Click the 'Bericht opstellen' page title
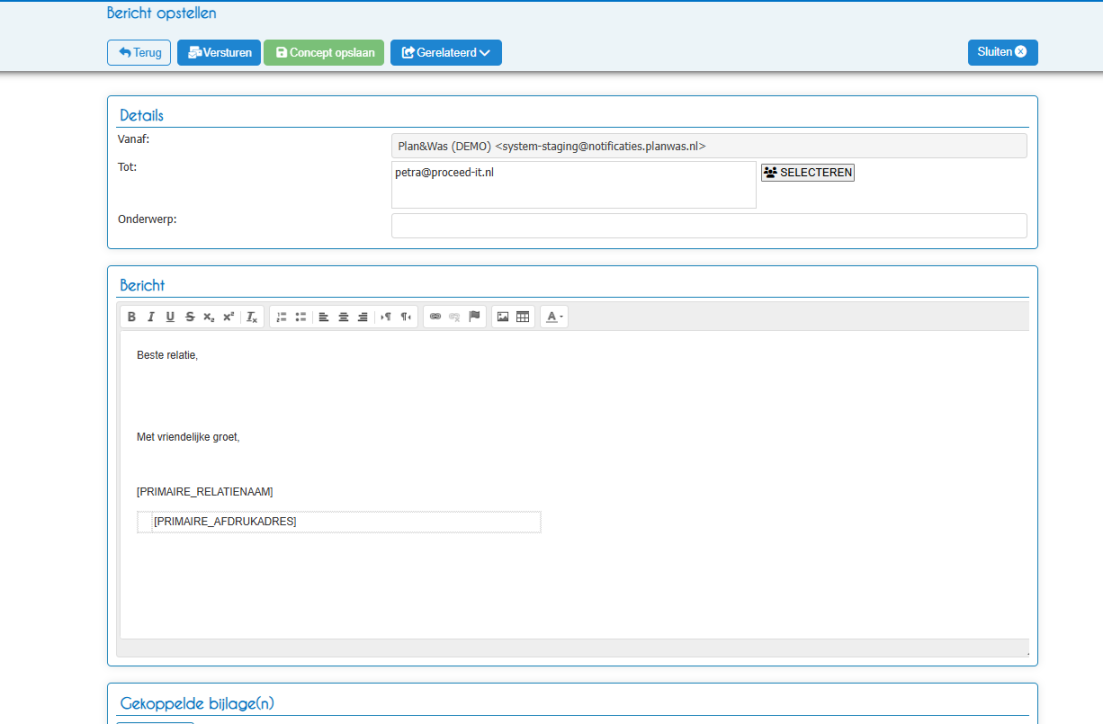Screen dimensions: 1103x724 (x=162, y=13)
